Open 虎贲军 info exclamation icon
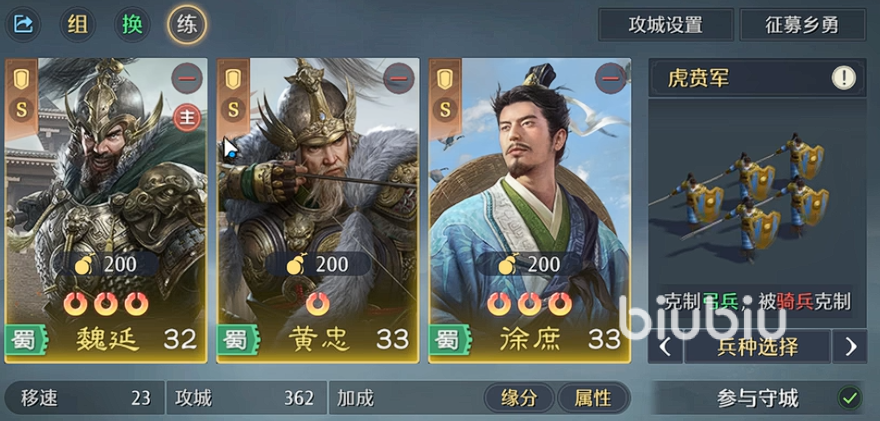 click(x=844, y=78)
